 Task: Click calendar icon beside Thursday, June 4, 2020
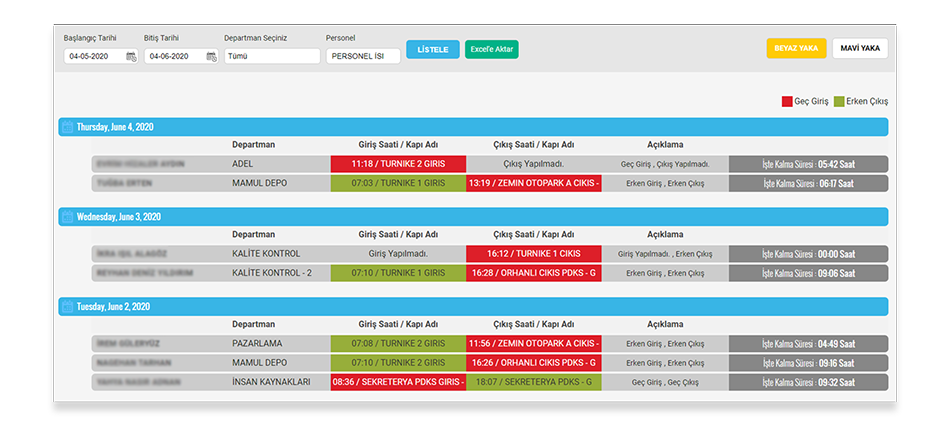67,127
